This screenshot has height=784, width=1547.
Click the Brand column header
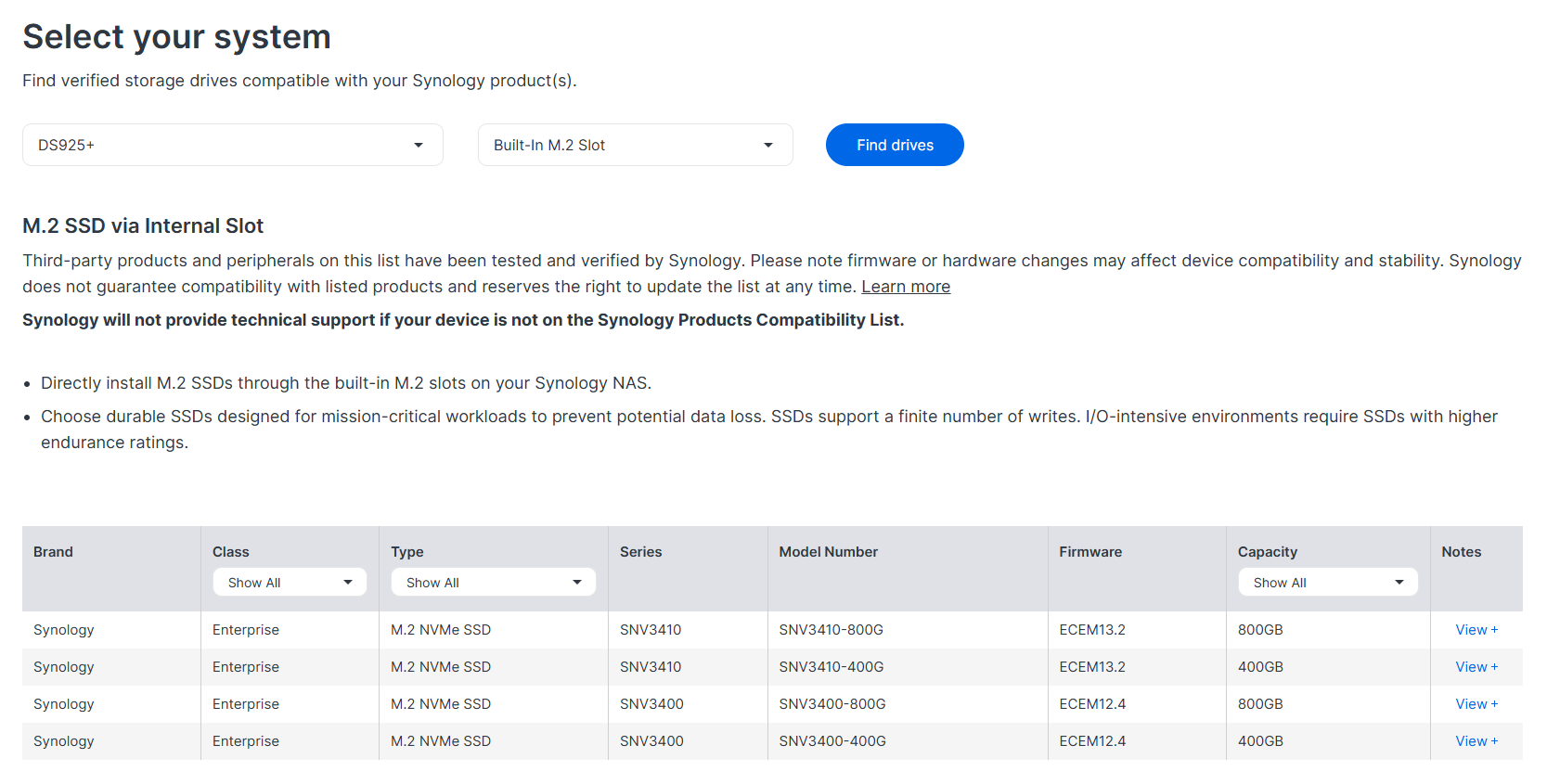pyautogui.click(x=53, y=552)
